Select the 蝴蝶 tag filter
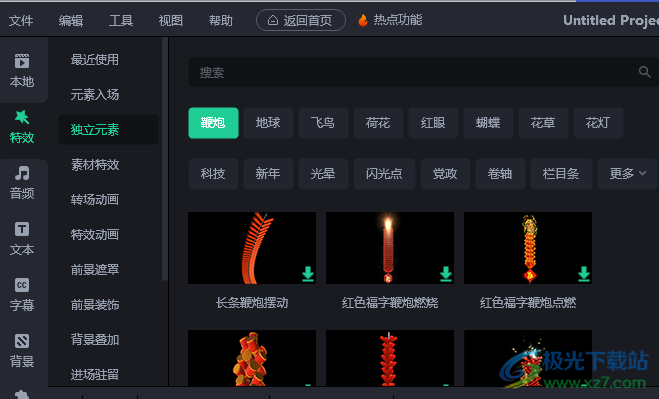659x399 pixels. pos(488,123)
